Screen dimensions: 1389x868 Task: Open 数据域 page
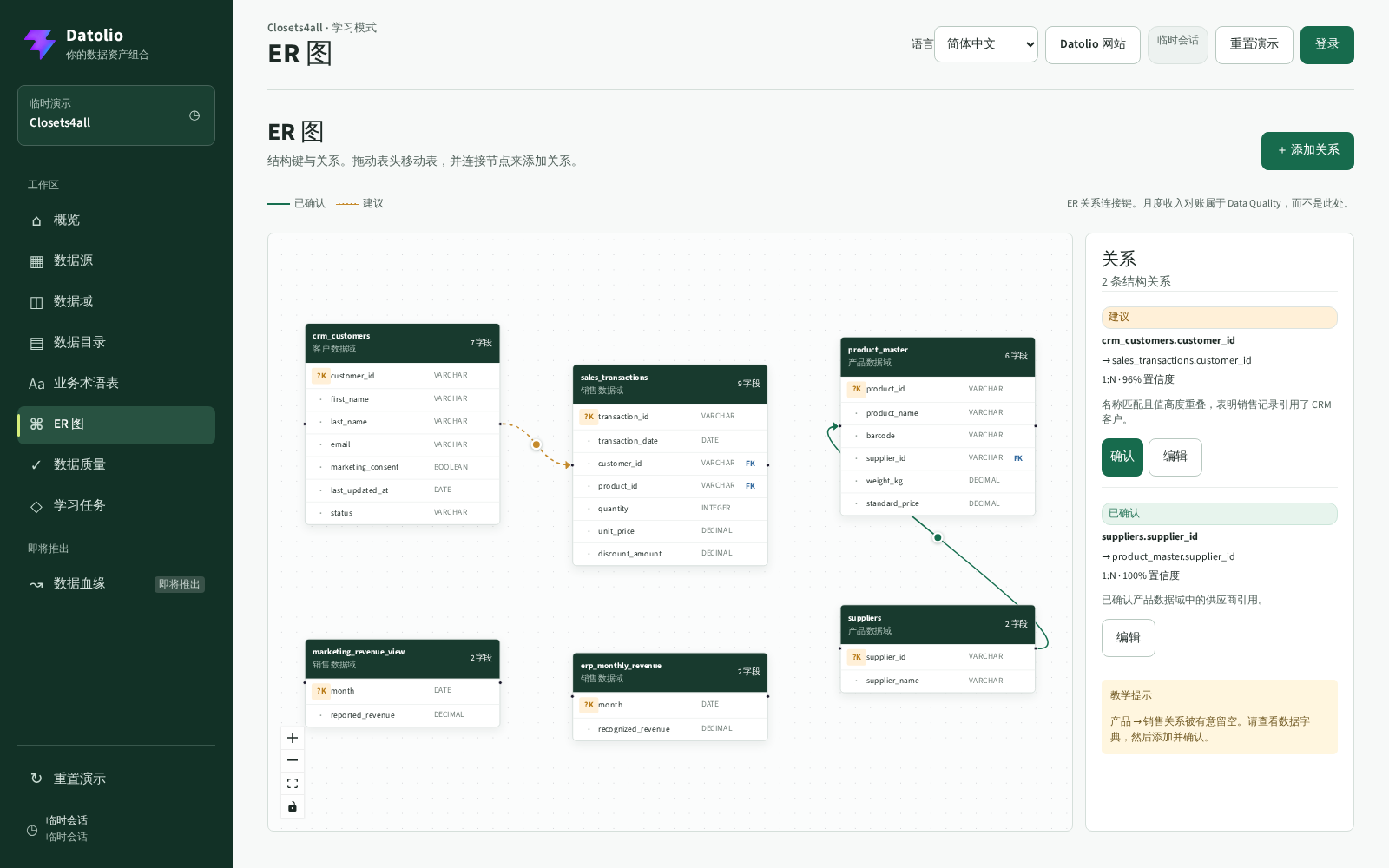click(x=116, y=302)
